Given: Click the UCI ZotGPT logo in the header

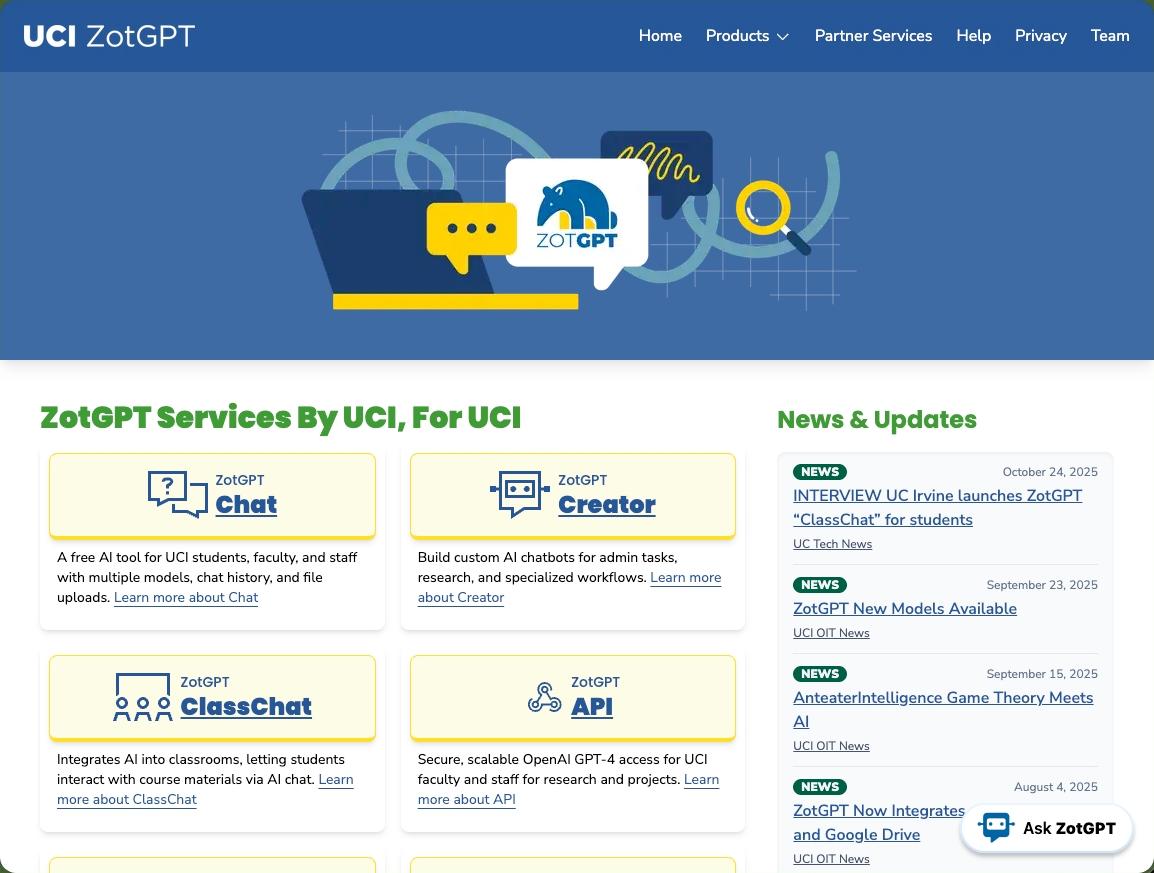Looking at the screenshot, I should point(108,35).
